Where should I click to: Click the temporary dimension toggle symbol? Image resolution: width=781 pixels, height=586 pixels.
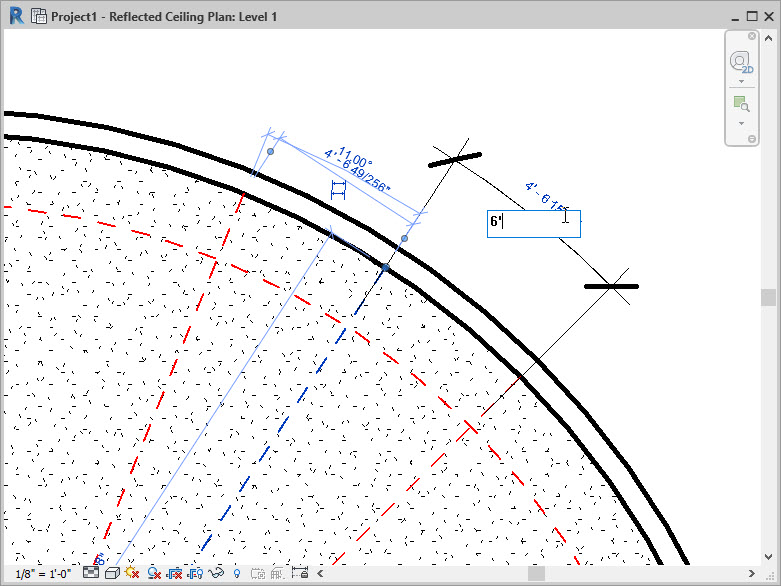(338, 190)
